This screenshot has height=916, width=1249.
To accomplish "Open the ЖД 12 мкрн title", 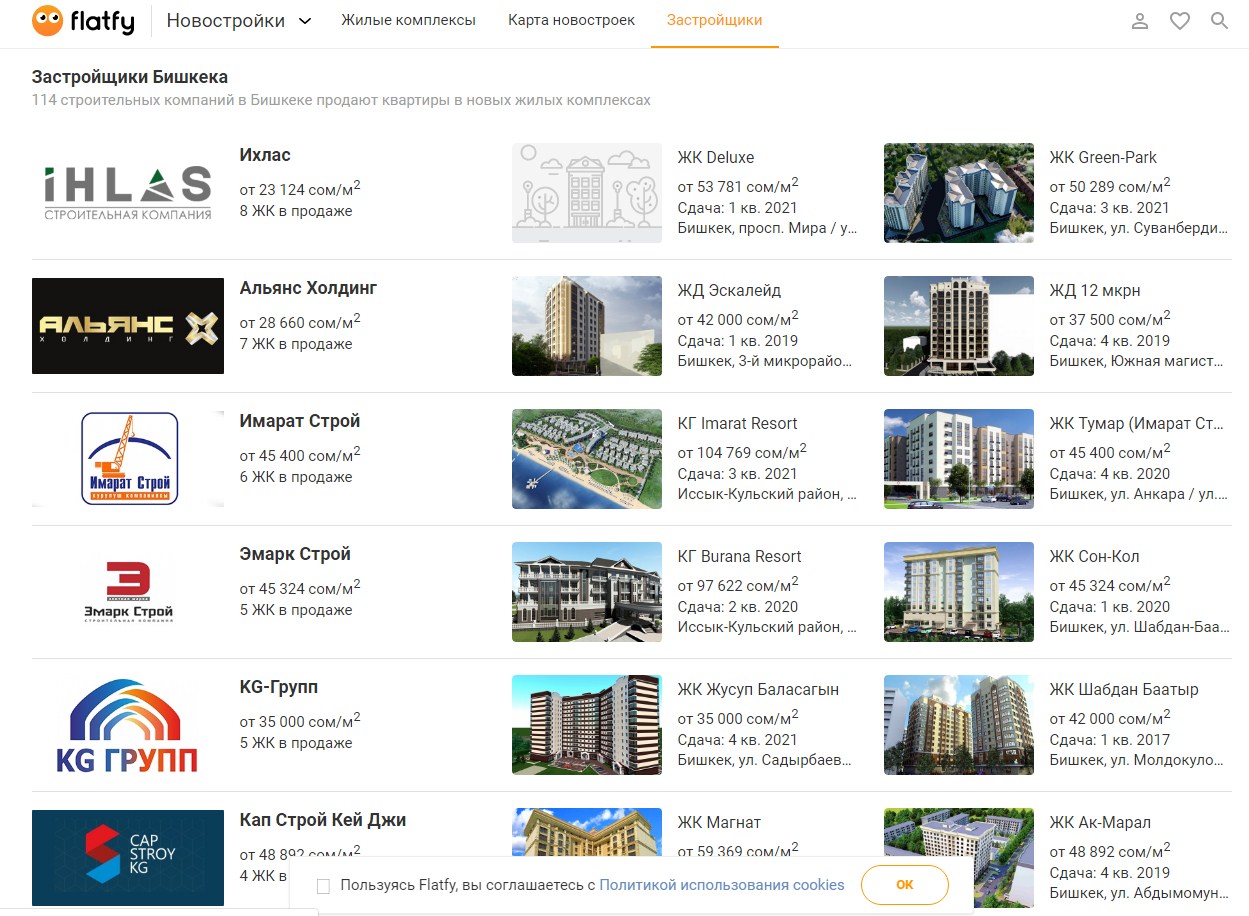I will (x=1095, y=290).
